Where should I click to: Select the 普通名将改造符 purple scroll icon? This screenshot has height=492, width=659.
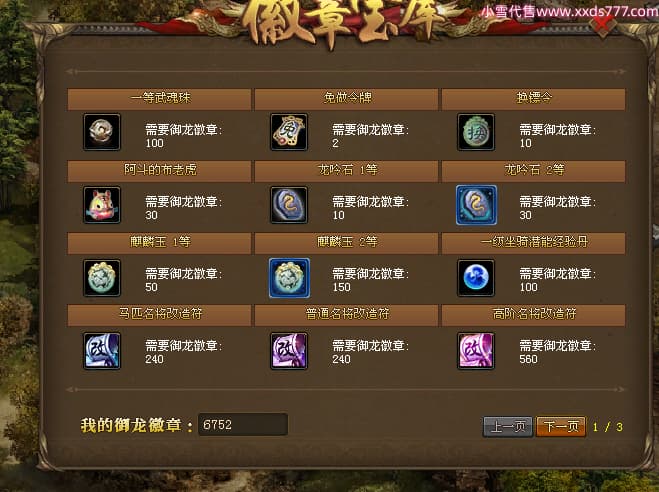(289, 351)
